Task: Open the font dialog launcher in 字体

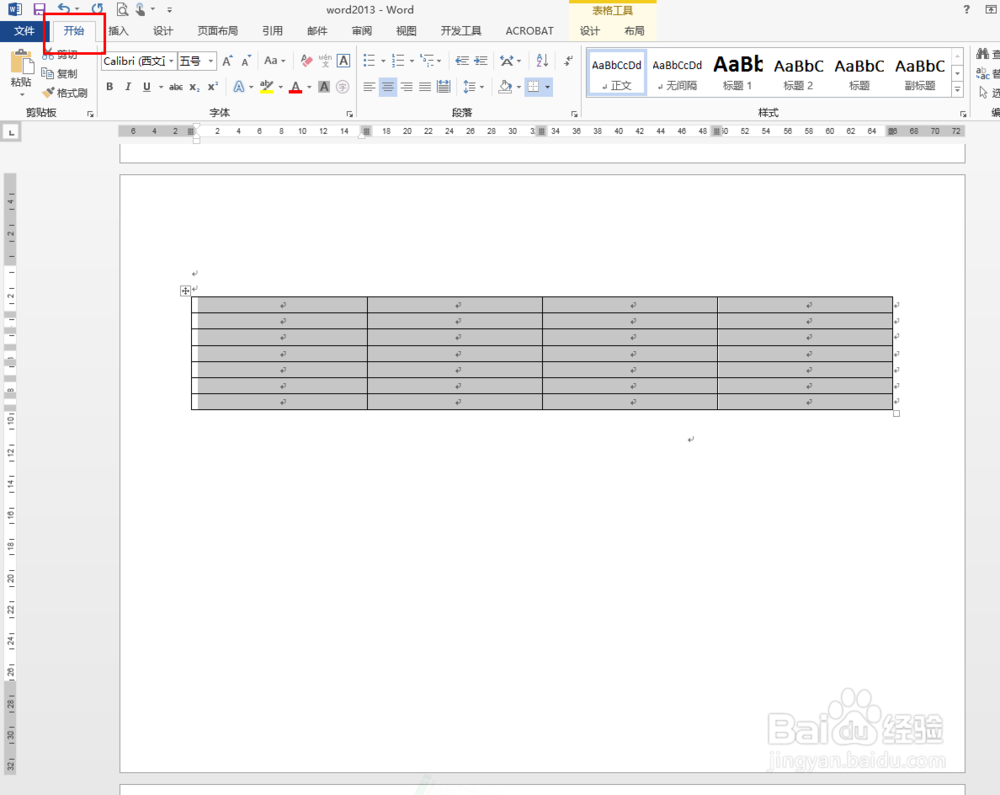Action: coord(349,113)
